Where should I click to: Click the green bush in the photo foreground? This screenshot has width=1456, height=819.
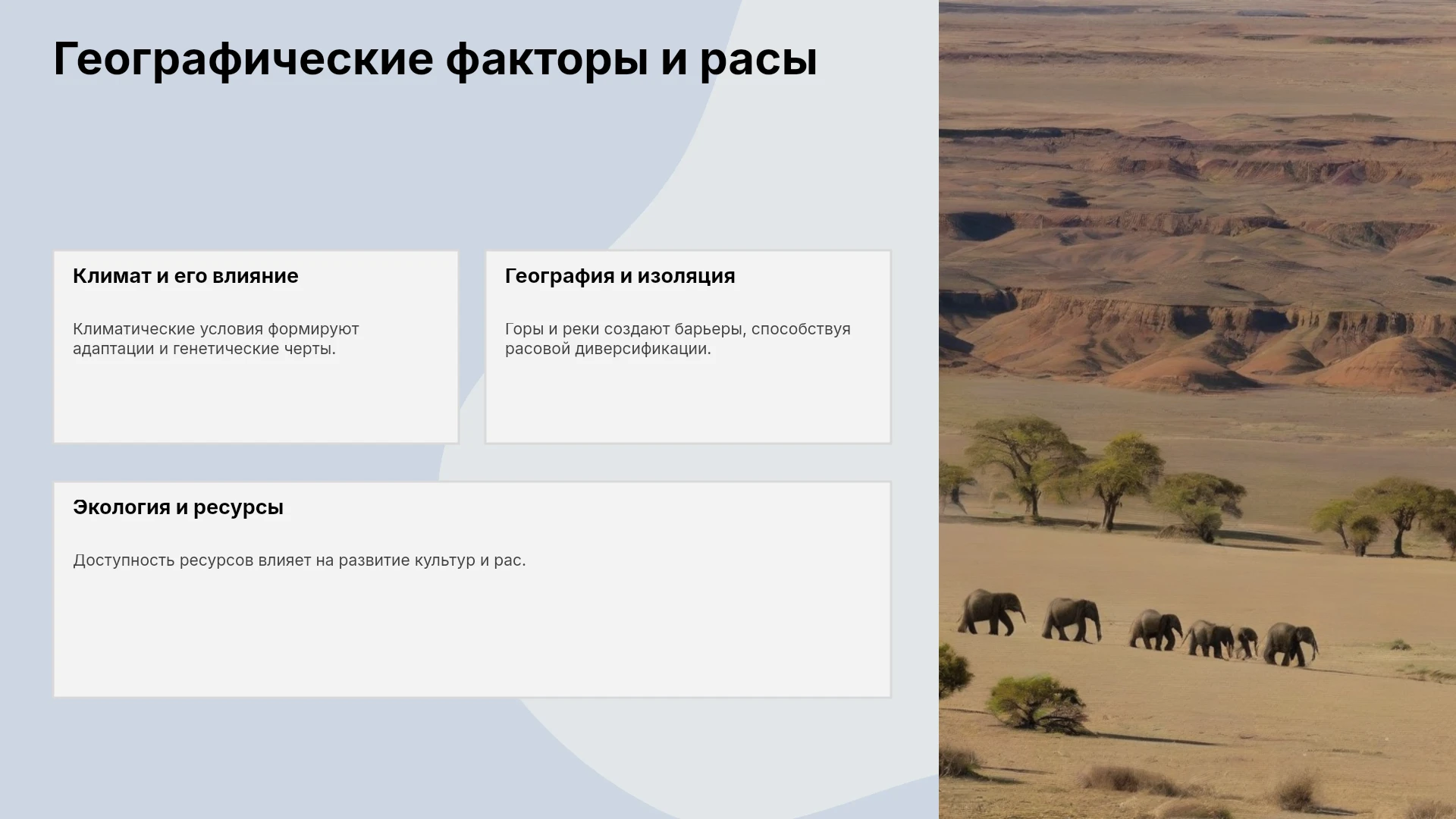tap(1035, 704)
